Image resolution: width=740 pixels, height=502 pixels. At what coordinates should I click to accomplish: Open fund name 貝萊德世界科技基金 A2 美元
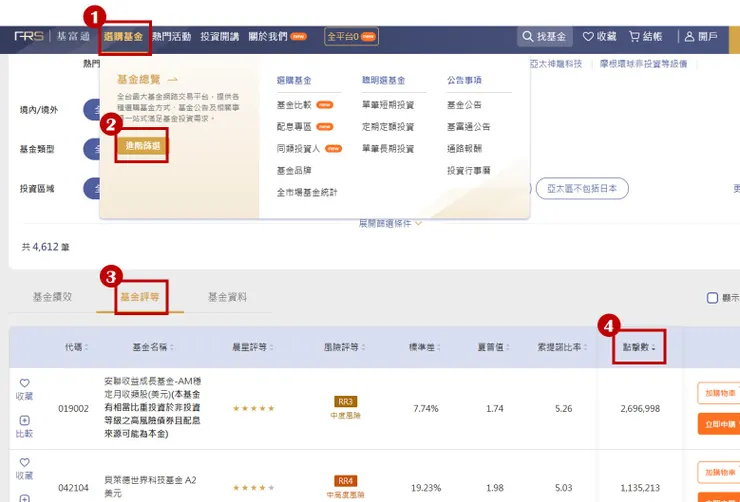150,486
